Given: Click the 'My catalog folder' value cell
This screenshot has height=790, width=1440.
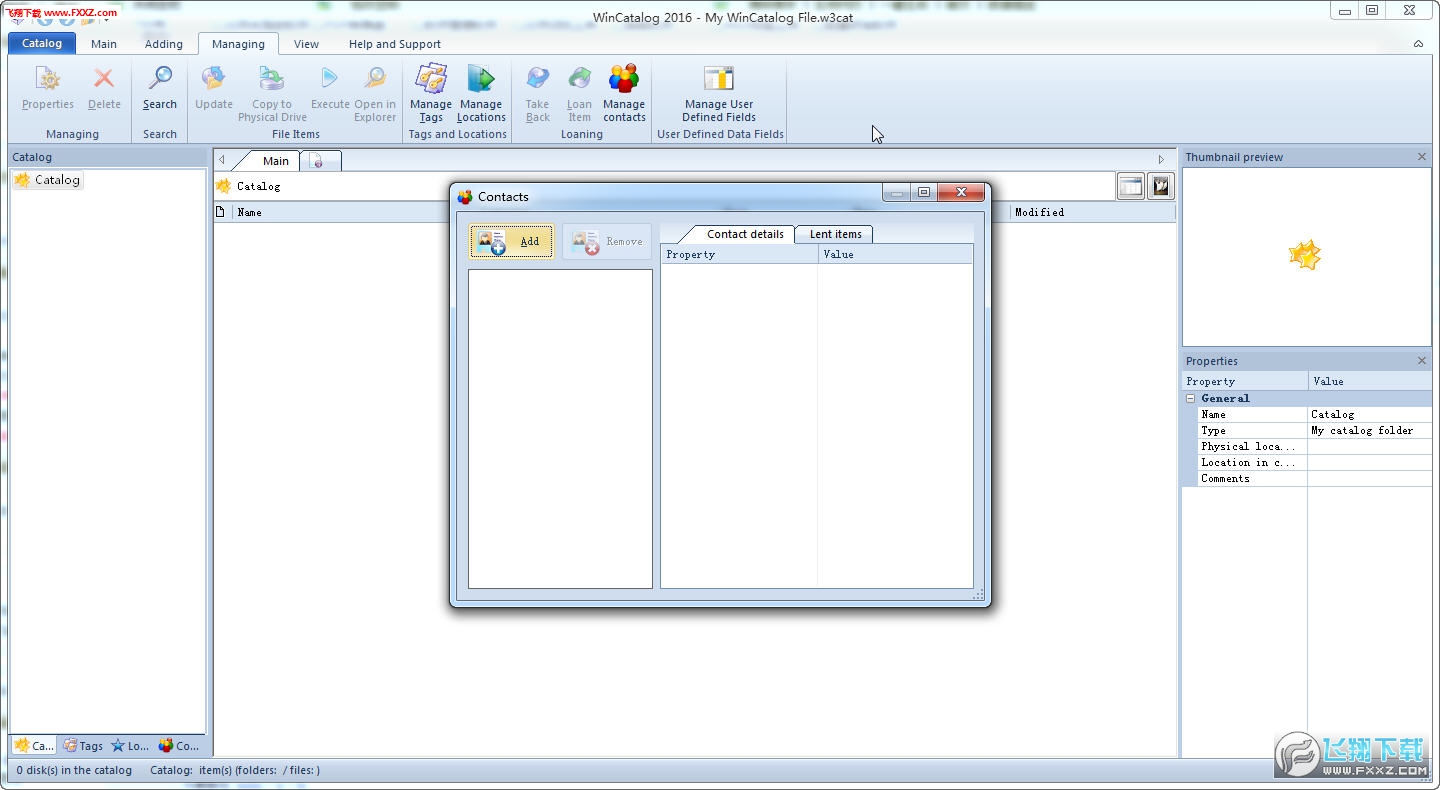Looking at the screenshot, I should [1369, 430].
